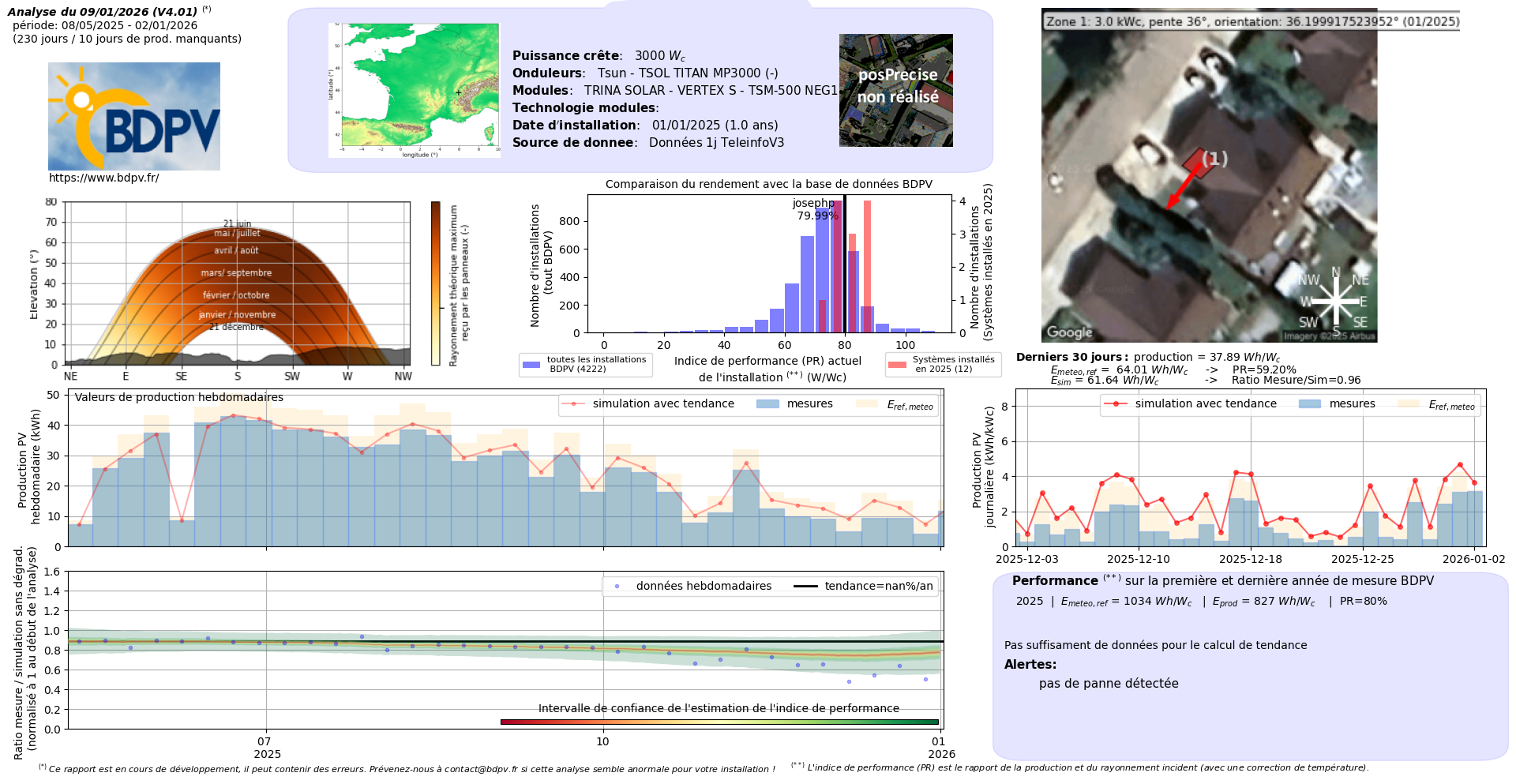
Task: Click 'Source de donnee: Données 1j TeleinfoV3'
Action: [648, 142]
